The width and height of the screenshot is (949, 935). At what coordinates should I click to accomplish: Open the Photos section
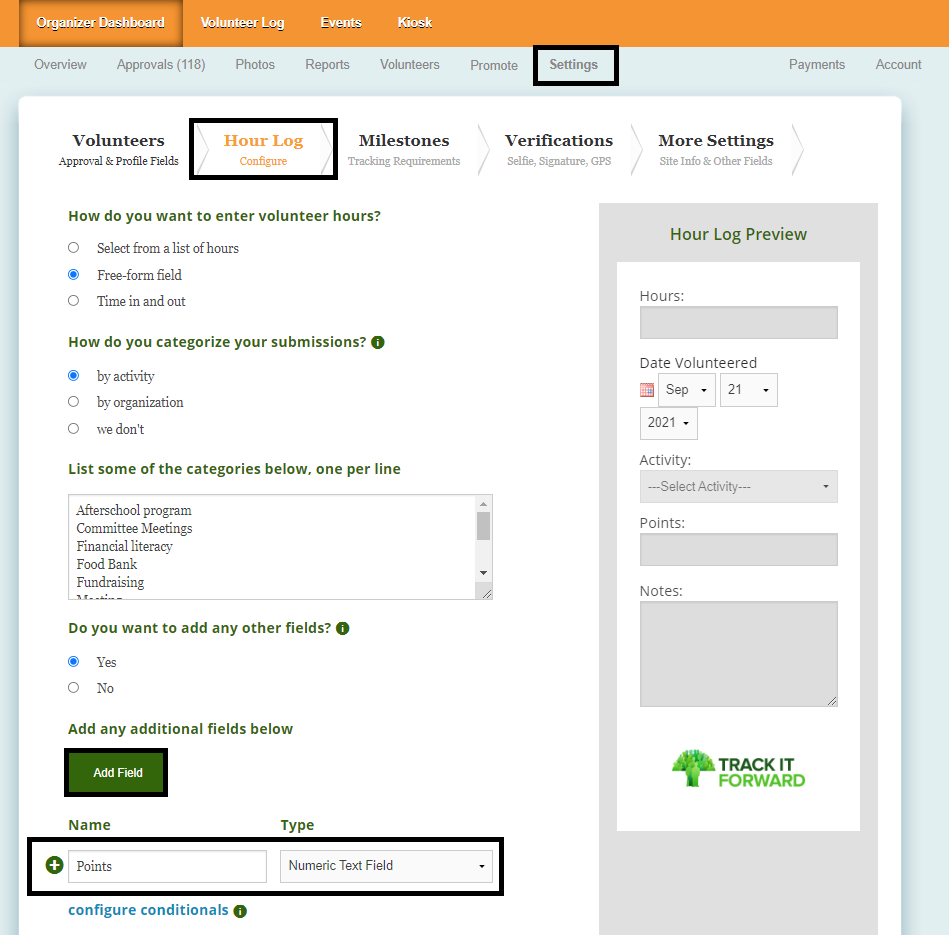[x=255, y=65]
